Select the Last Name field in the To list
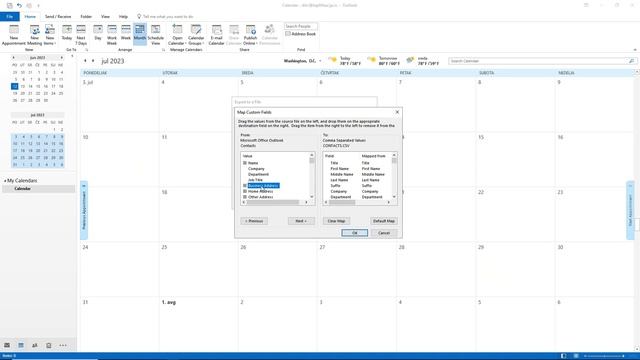640x360 pixels. tap(339, 180)
